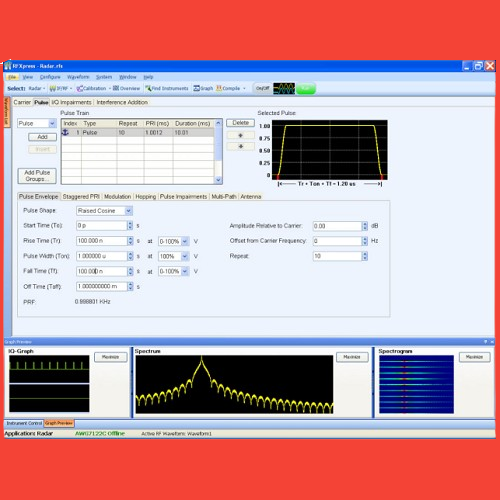Click the Delete button

pyautogui.click(x=240, y=123)
